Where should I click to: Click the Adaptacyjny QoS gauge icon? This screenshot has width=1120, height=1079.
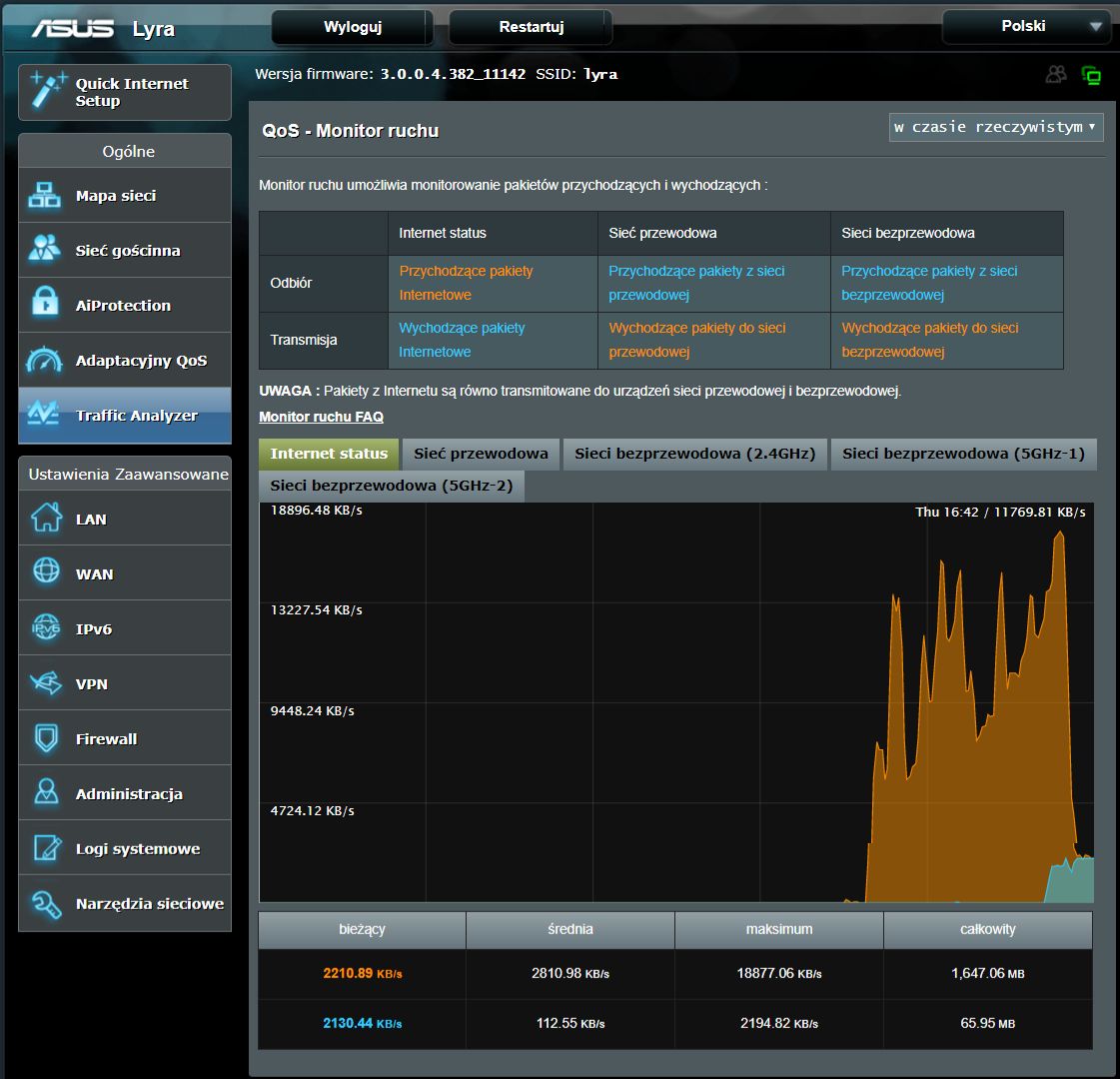(44, 360)
